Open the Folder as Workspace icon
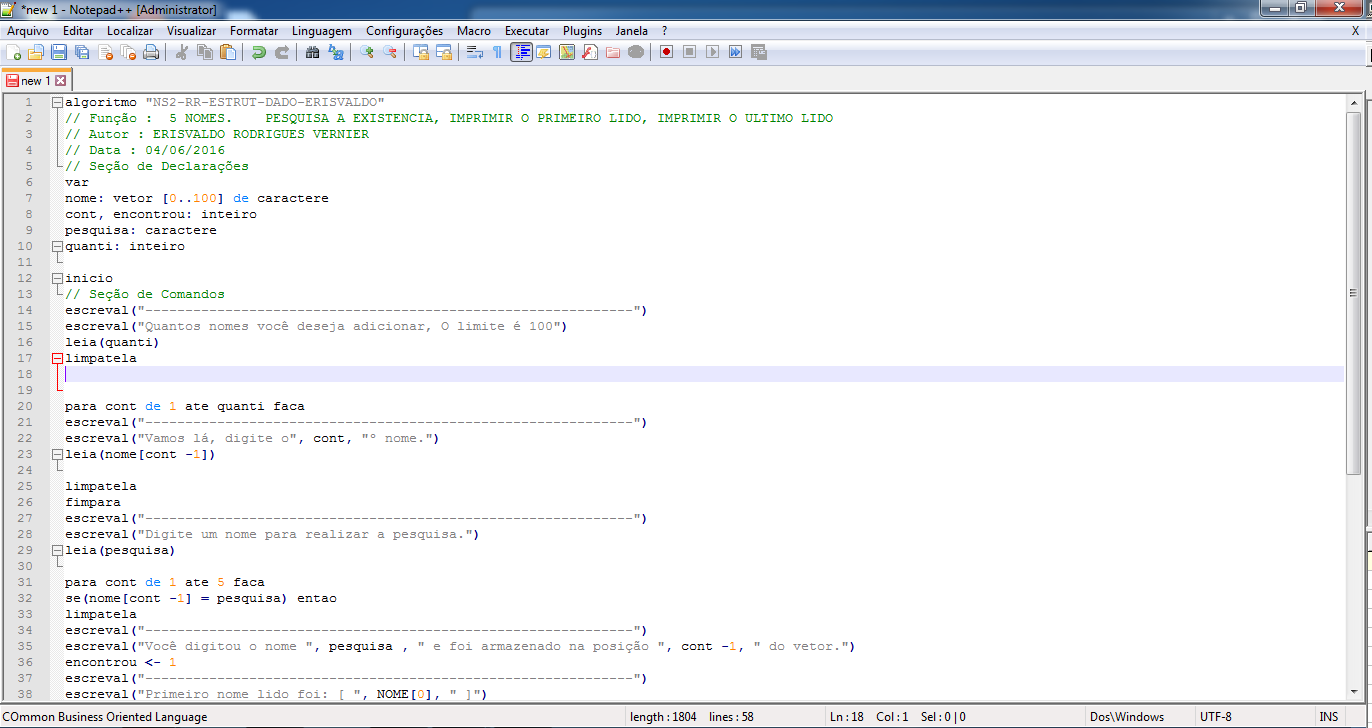This screenshot has height=728, width=1372. [612, 52]
